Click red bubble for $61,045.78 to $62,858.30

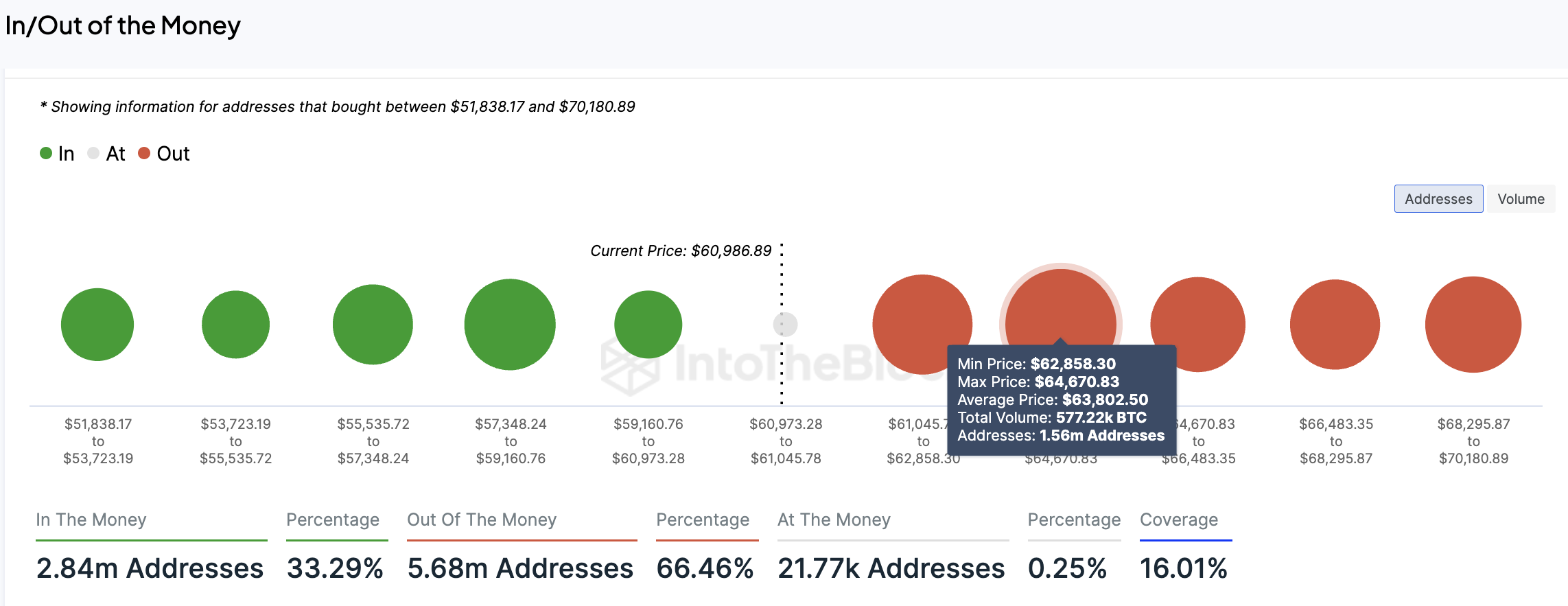point(922,325)
